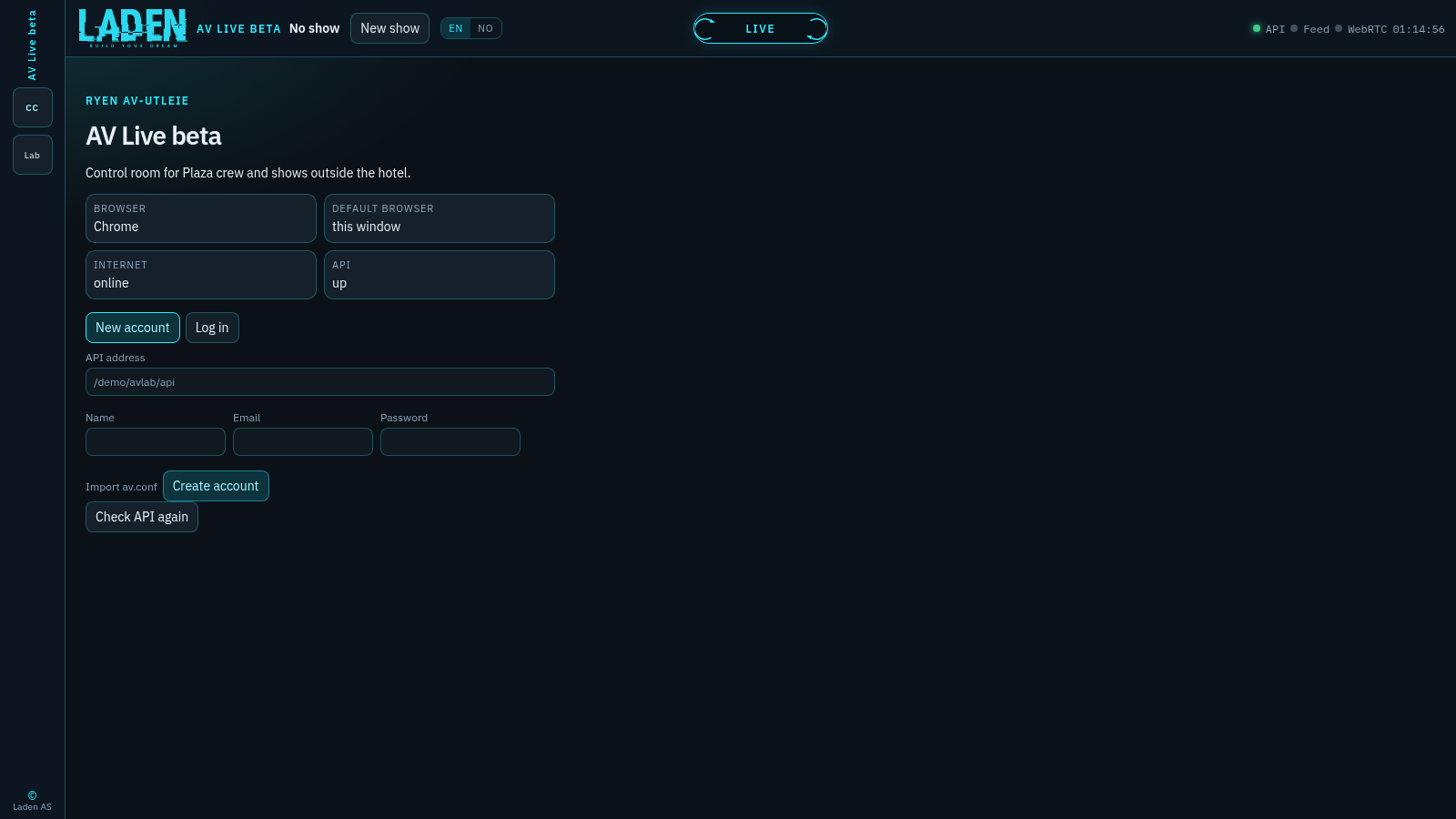1456x819 pixels.
Task: Click the Browser Chrome status card
Action: pyautogui.click(x=201, y=218)
